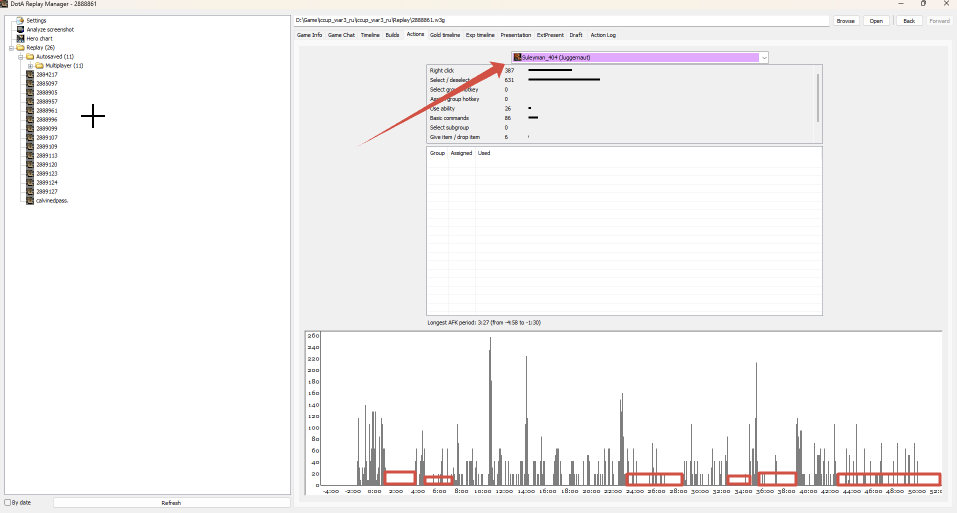Click the replay icon beside 2888961
This screenshot has height=513, width=957.
coord(30,110)
